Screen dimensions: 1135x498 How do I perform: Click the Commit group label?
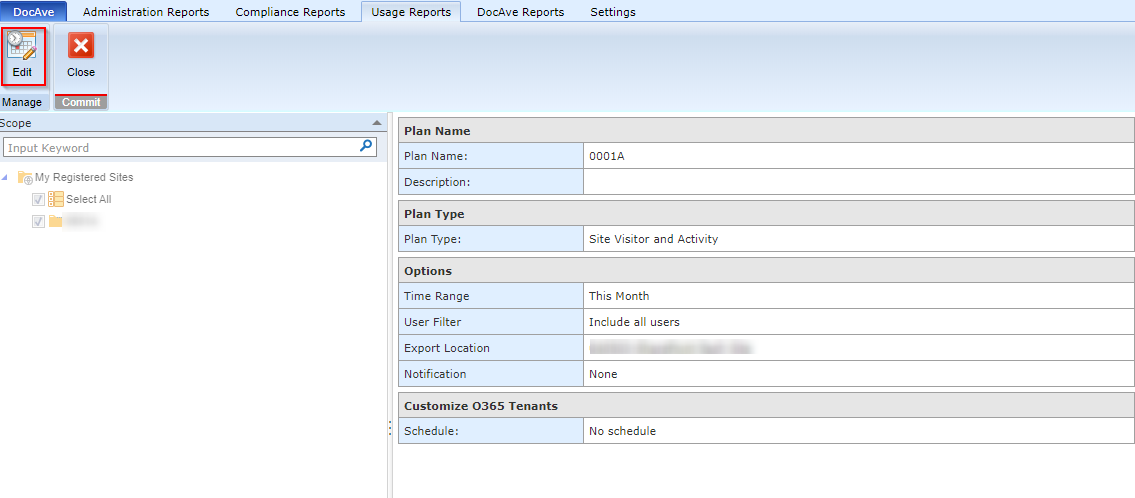tap(81, 102)
